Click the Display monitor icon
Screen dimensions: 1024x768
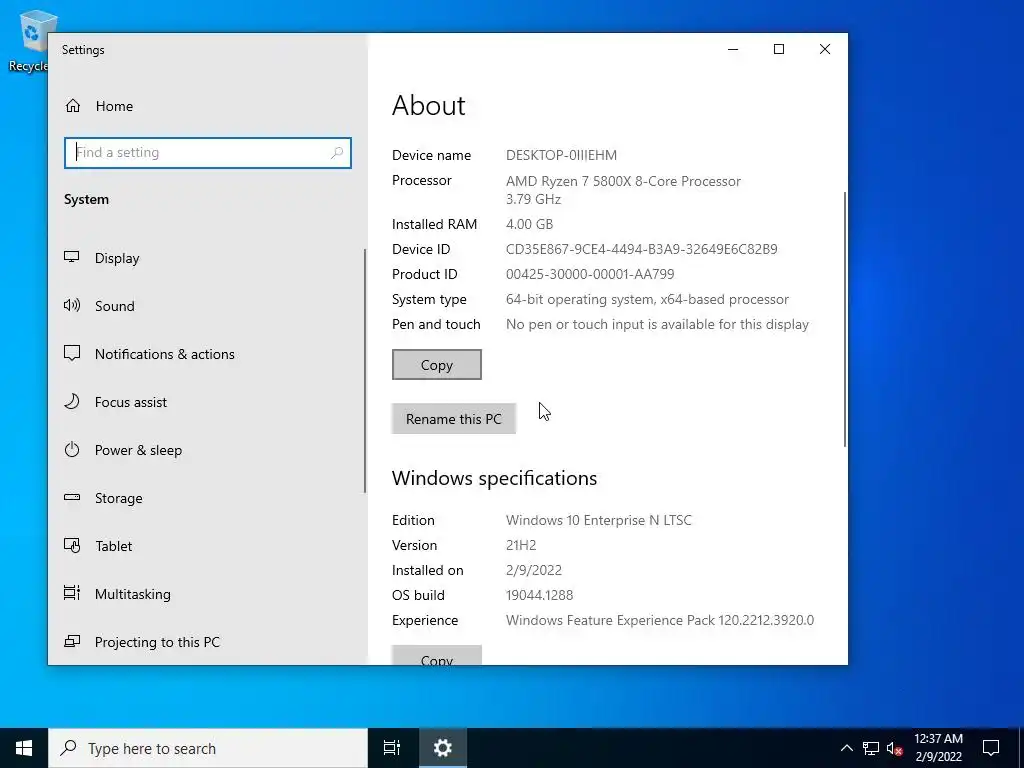(72, 257)
